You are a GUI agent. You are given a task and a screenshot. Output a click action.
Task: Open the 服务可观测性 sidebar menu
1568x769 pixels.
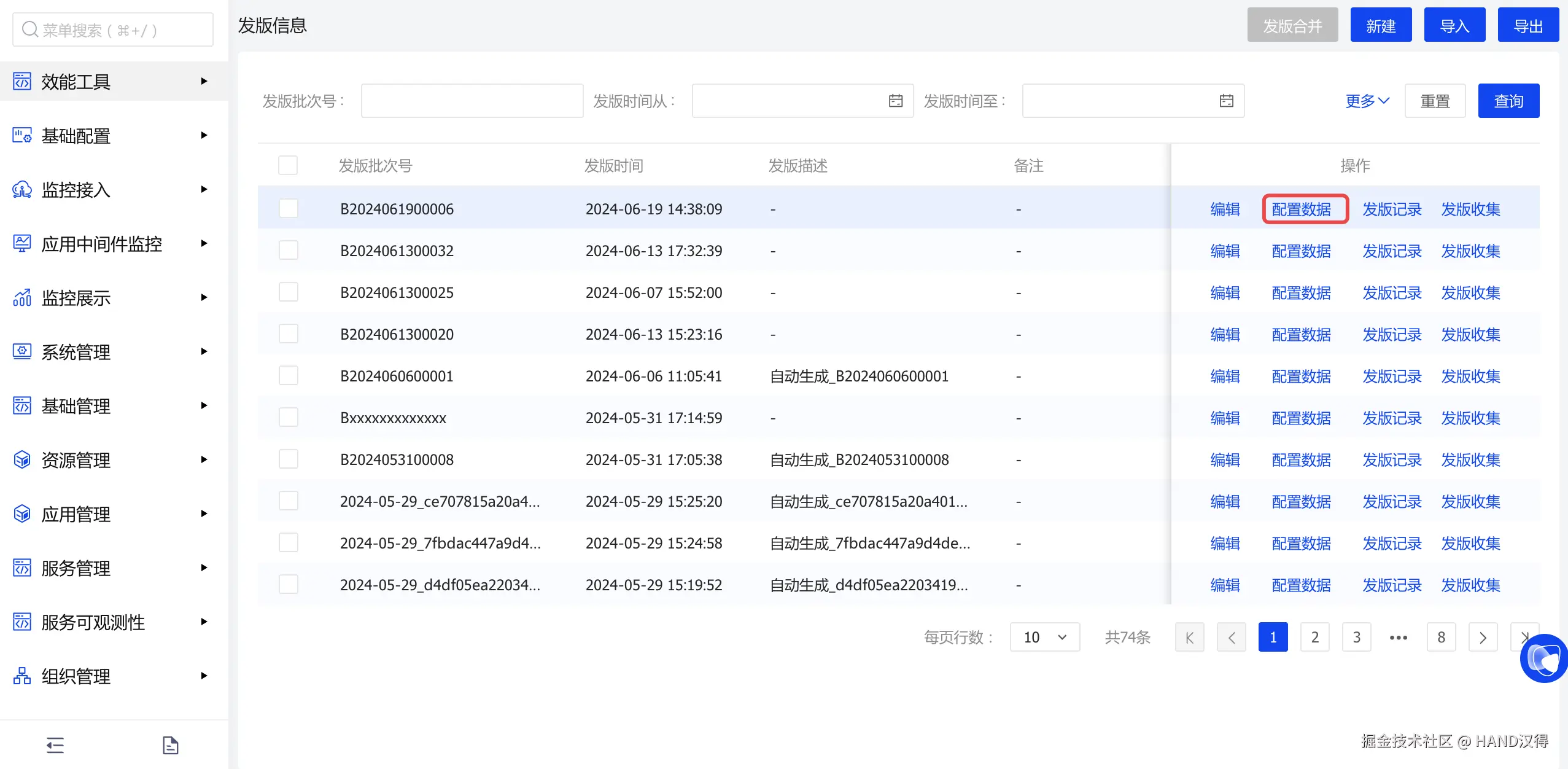click(93, 622)
